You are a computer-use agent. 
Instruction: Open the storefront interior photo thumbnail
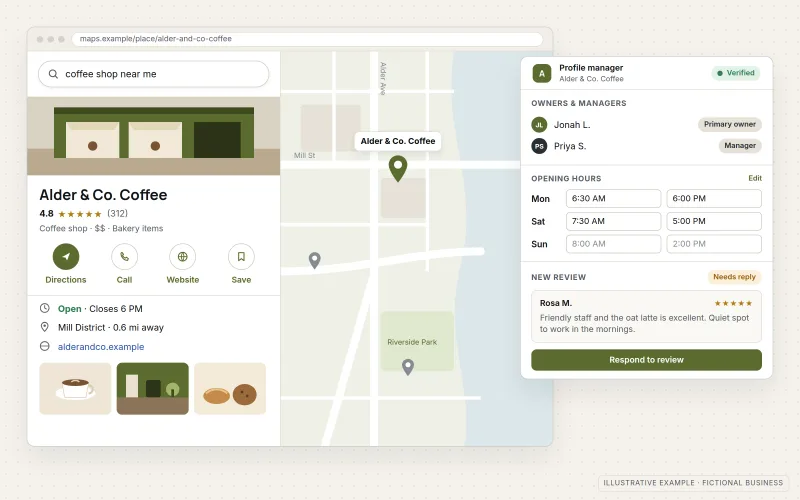point(153,389)
